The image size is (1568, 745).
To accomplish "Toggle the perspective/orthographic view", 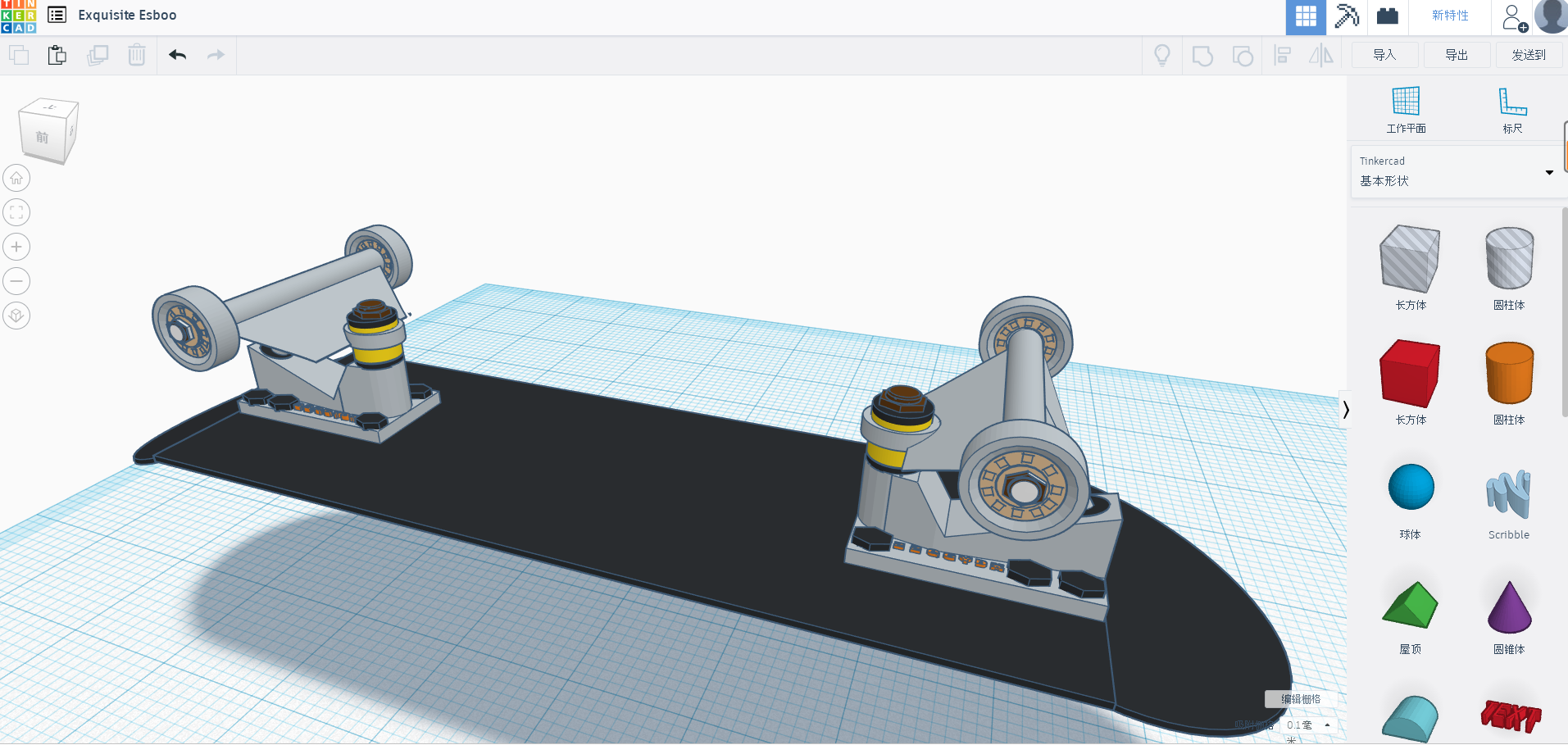I will (x=16, y=316).
